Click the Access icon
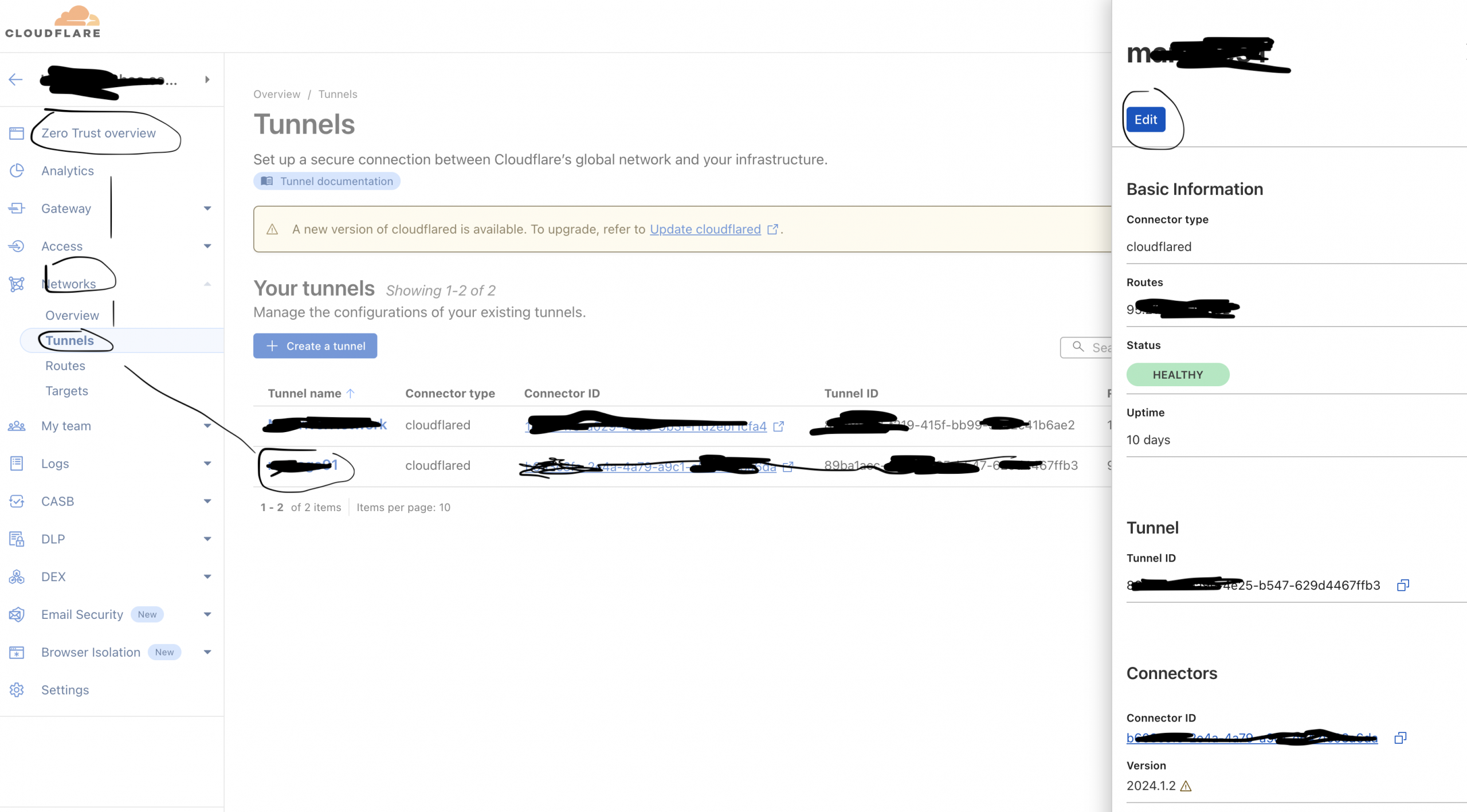Viewport: 1467px width, 812px height. click(x=17, y=246)
